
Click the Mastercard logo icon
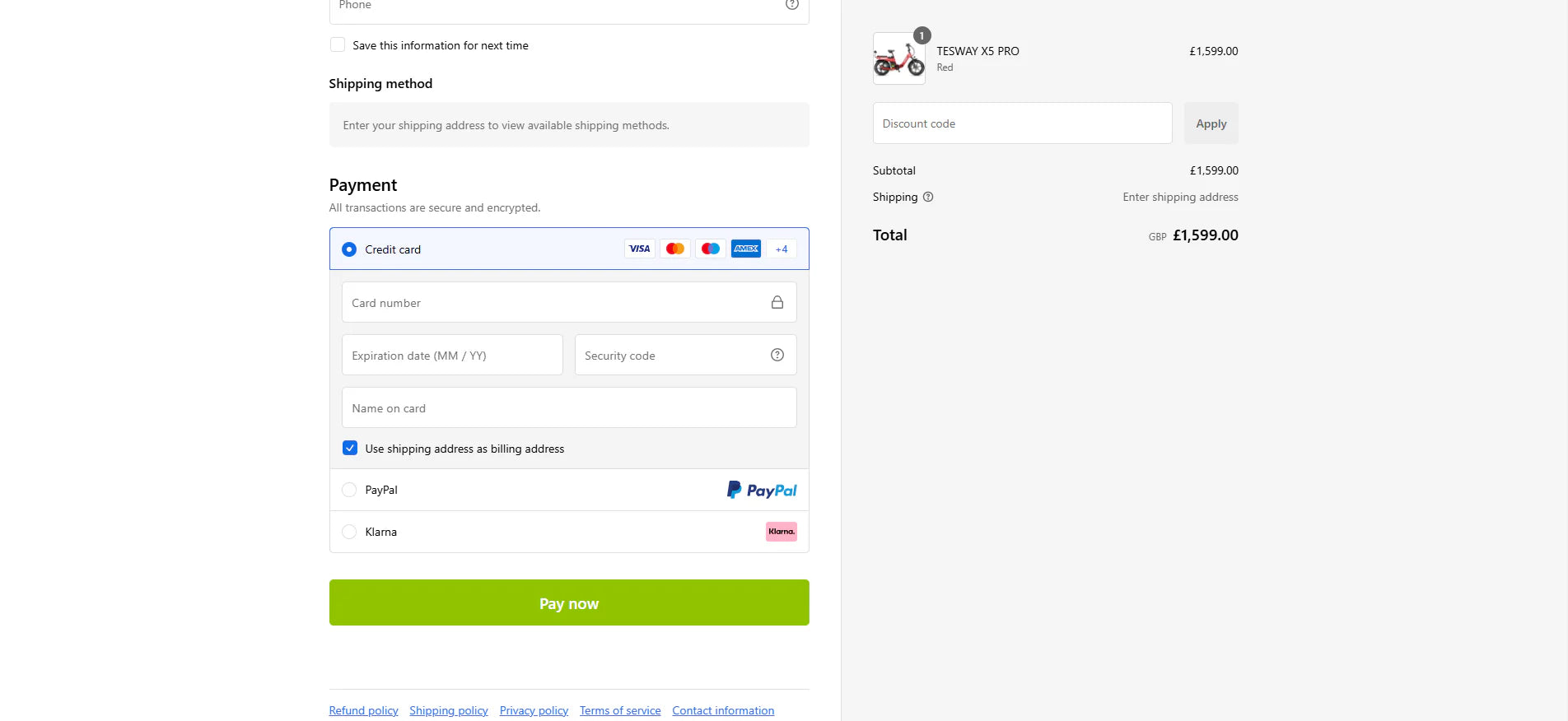[675, 249]
